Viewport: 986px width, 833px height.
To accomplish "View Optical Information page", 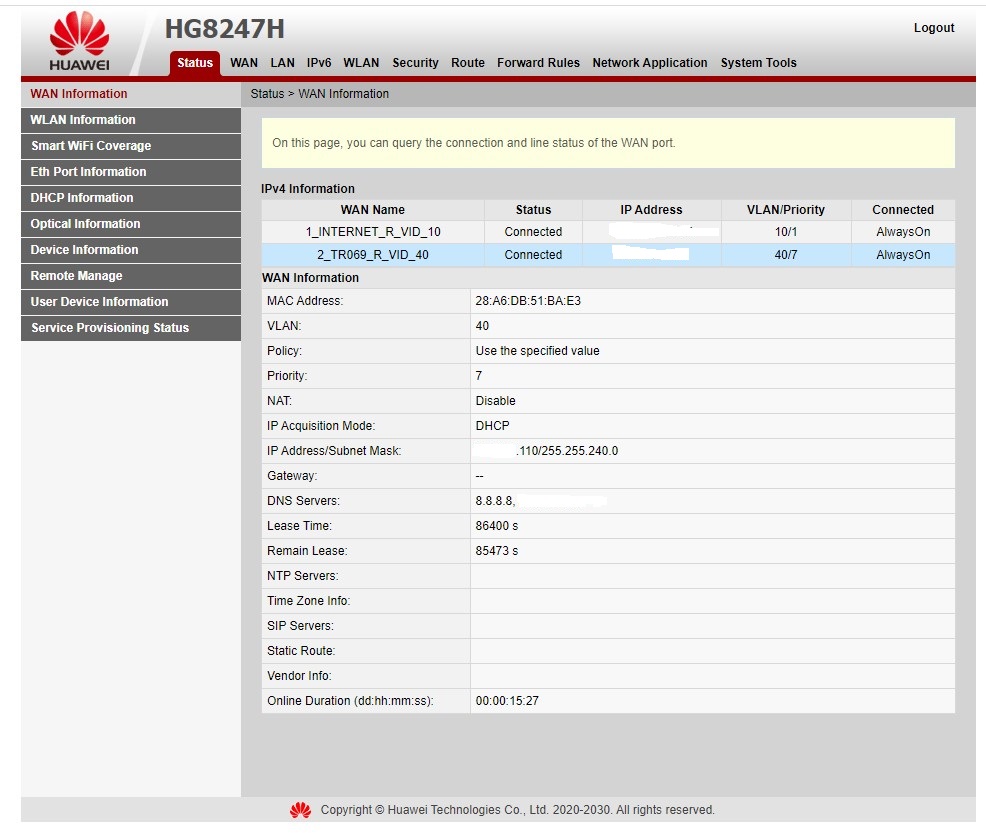I will (131, 224).
